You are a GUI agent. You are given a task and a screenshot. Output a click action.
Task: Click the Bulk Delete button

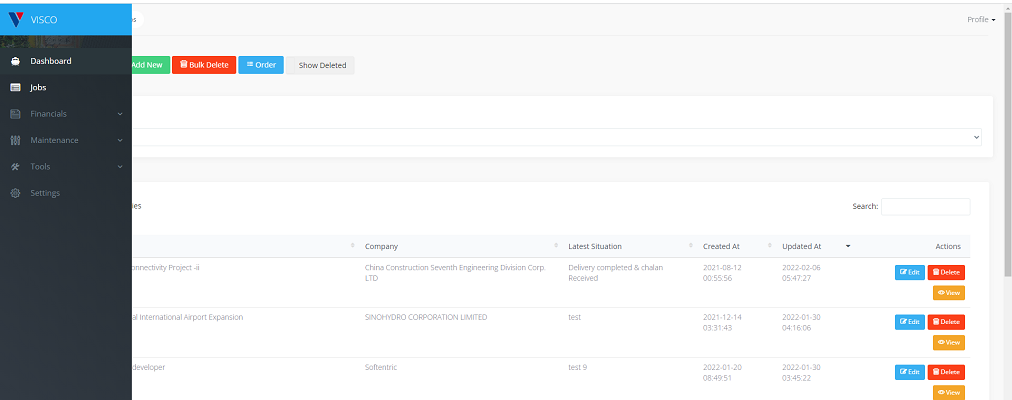pos(204,65)
